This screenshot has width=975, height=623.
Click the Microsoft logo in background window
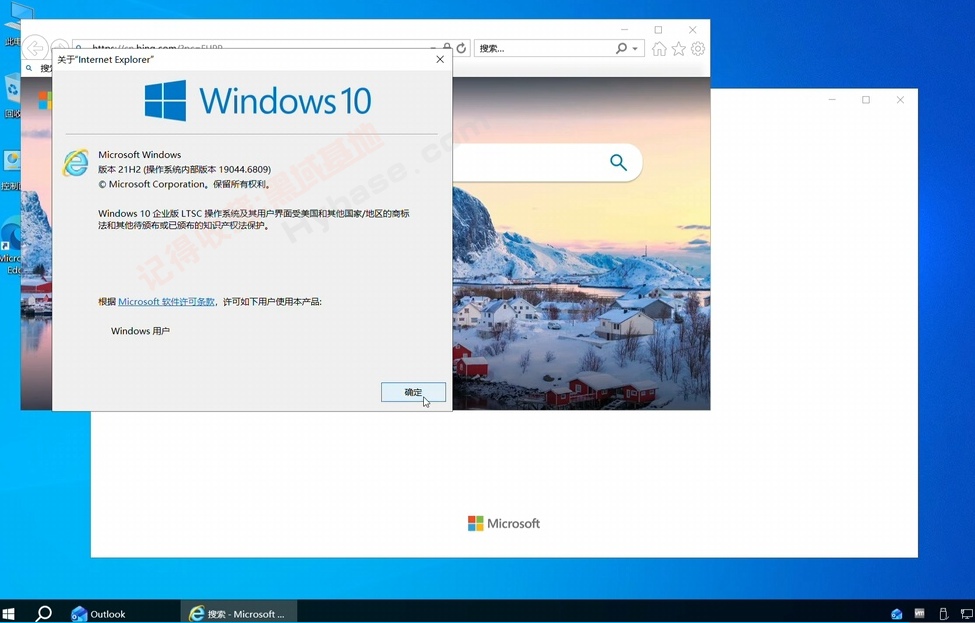tap(504, 524)
